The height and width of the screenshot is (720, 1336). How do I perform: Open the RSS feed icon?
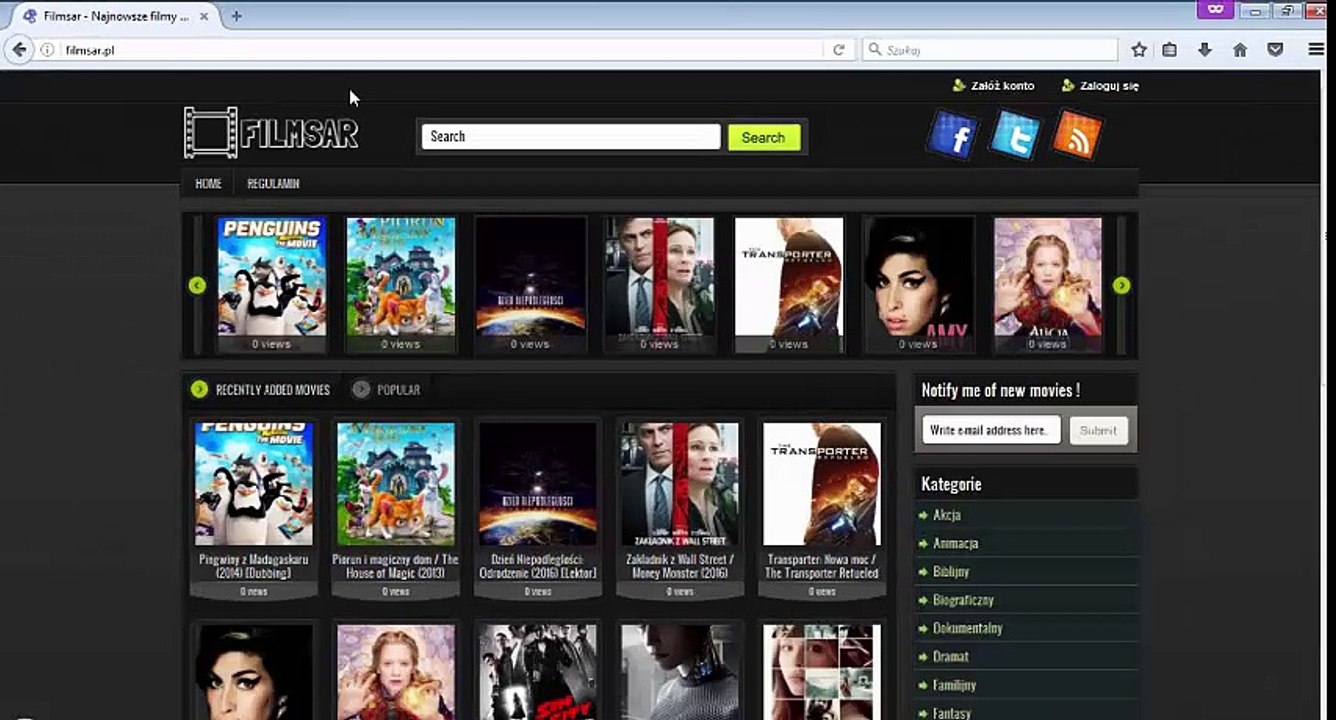pyautogui.click(x=1077, y=135)
